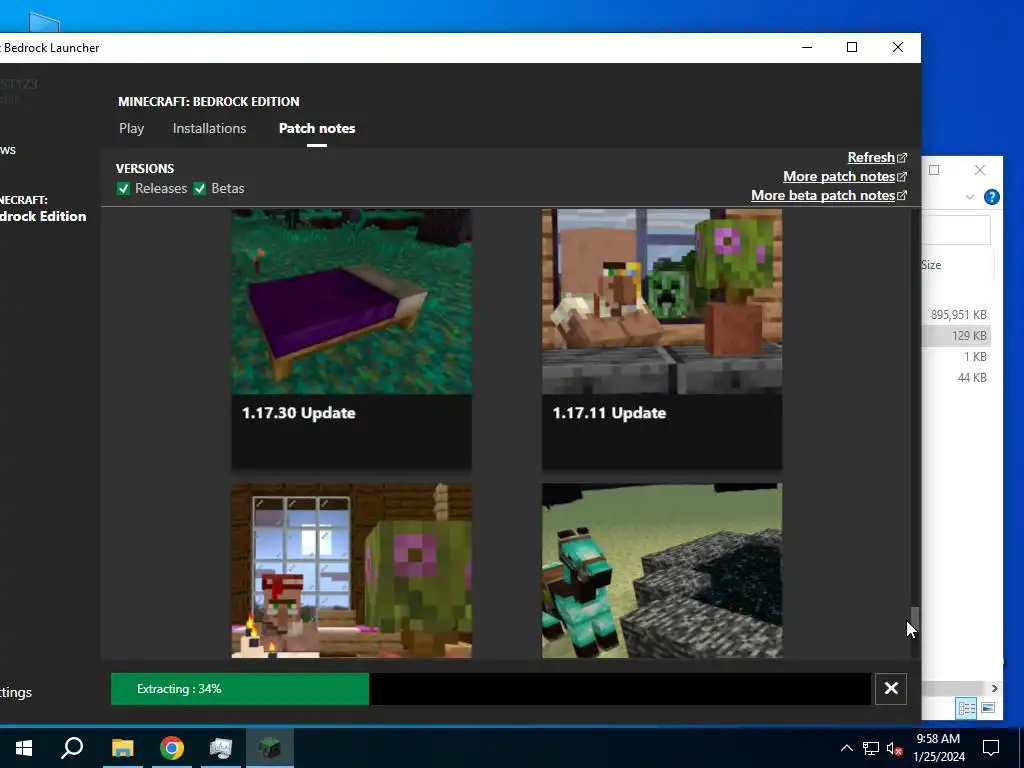Click the patch notes vertical scrollbar thumb
Image resolution: width=1024 pixels, height=768 pixels.
915,617
